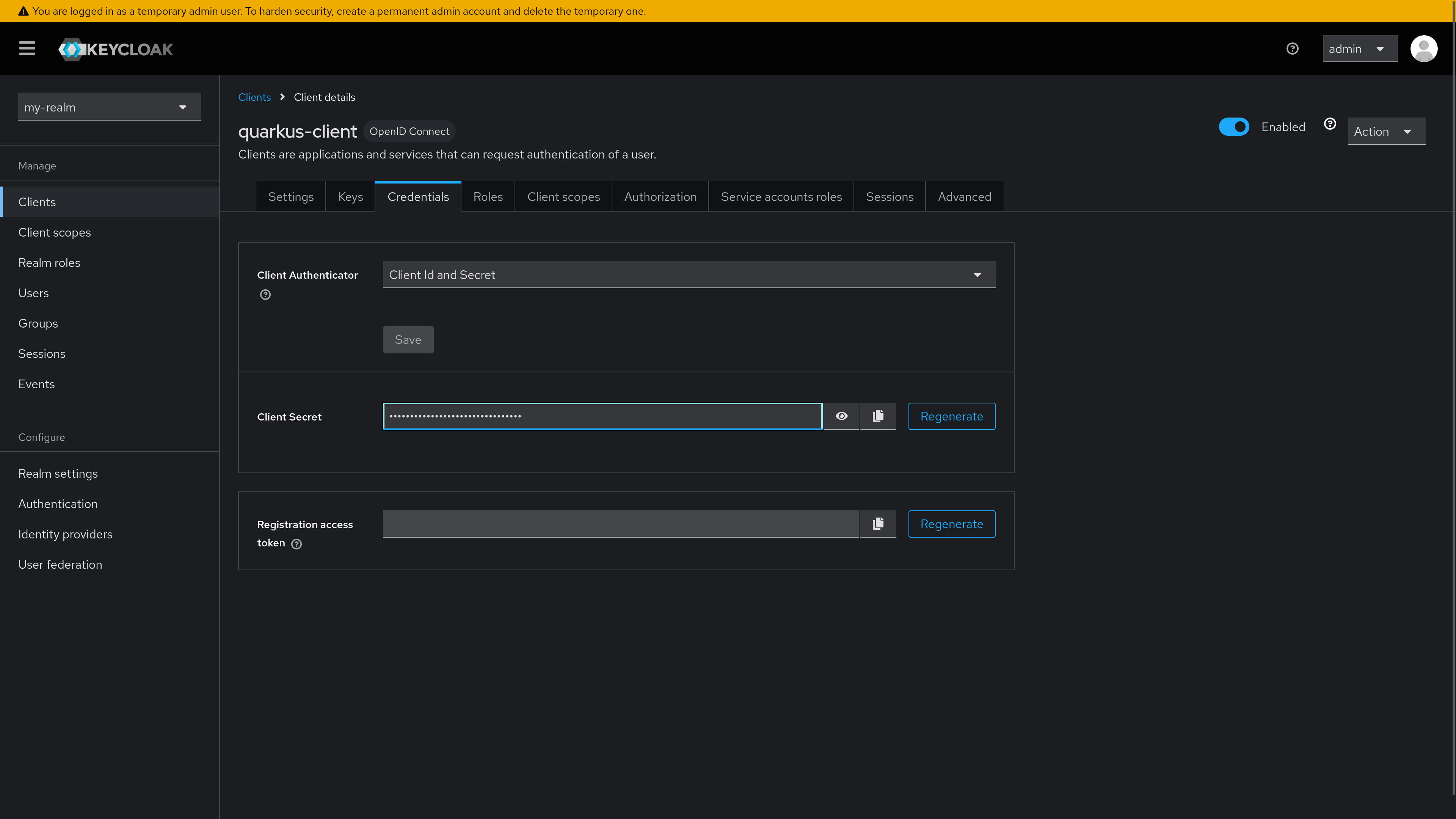Toggle the client Enabled switch

click(x=1234, y=127)
